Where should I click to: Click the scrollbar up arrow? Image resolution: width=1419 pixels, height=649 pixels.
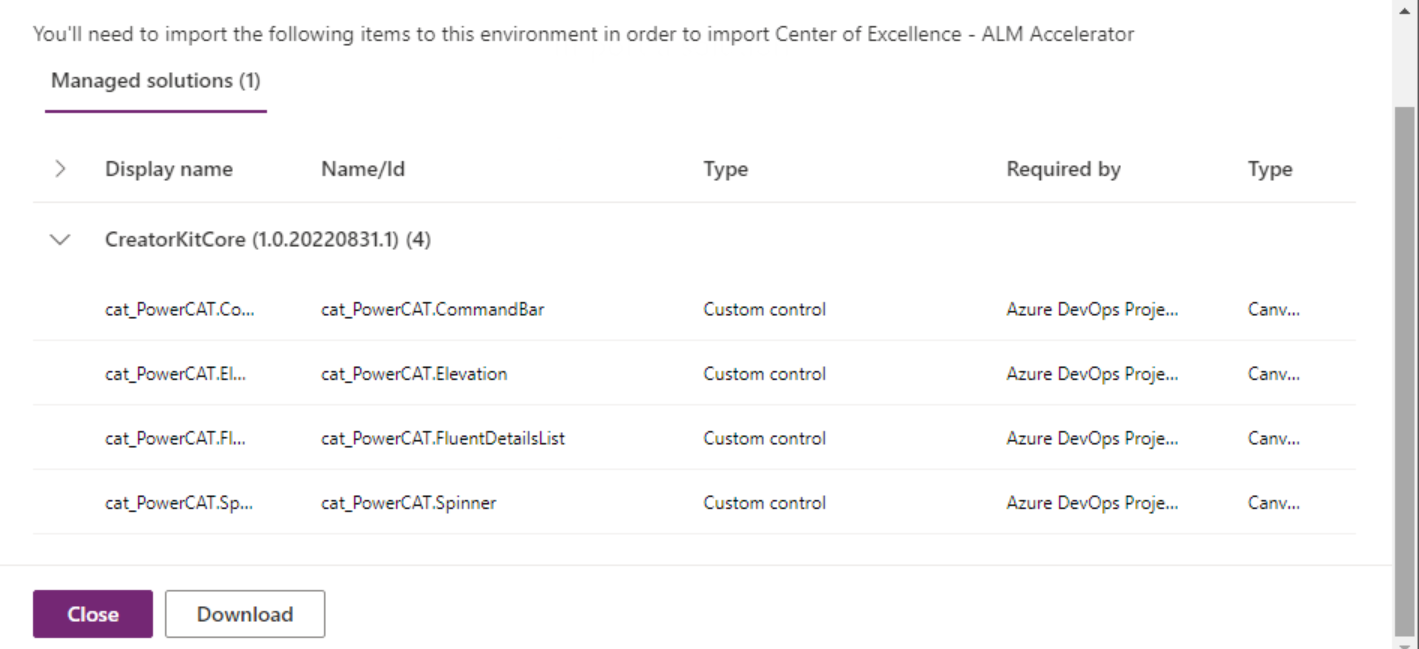[1406, 10]
